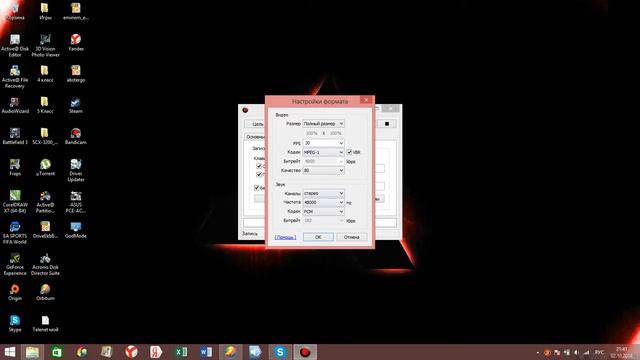Click the Windows Start button
Screen dimensions: 640x360
tap(10, 352)
